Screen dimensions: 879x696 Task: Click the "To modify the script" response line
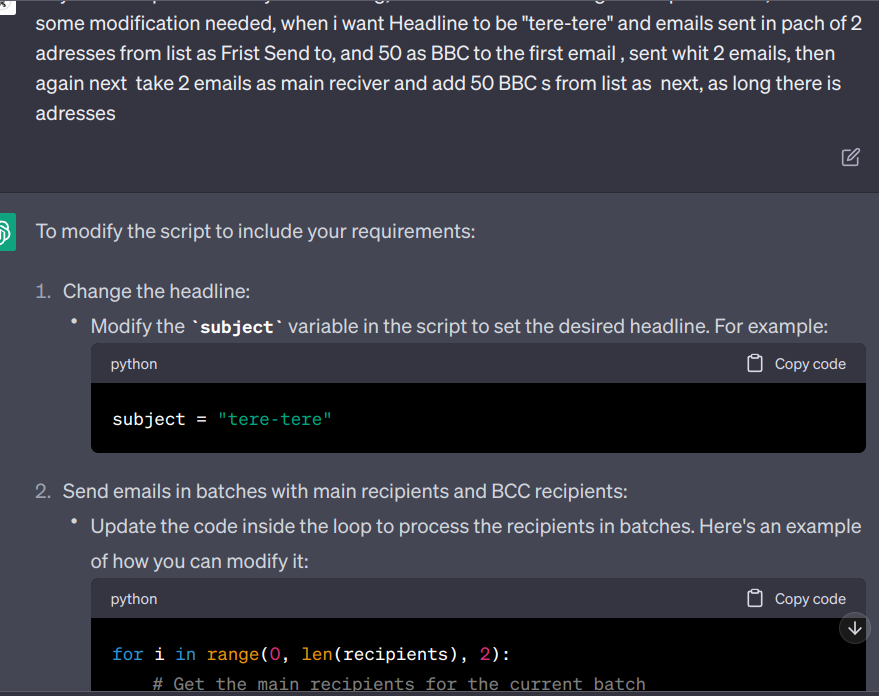click(x=255, y=231)
